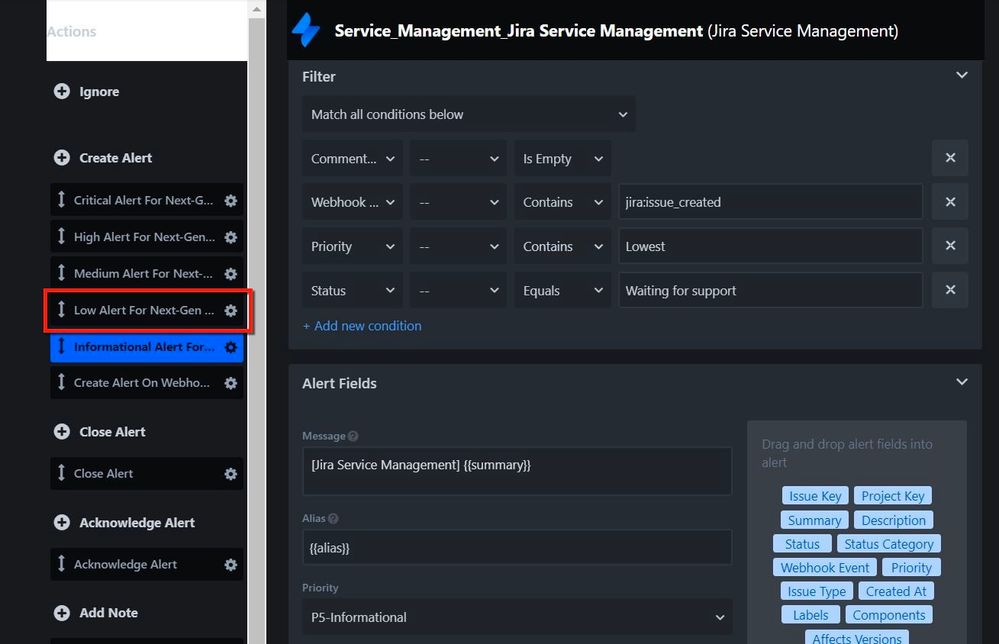Click the Issue Key field tag

coord(815,496)
